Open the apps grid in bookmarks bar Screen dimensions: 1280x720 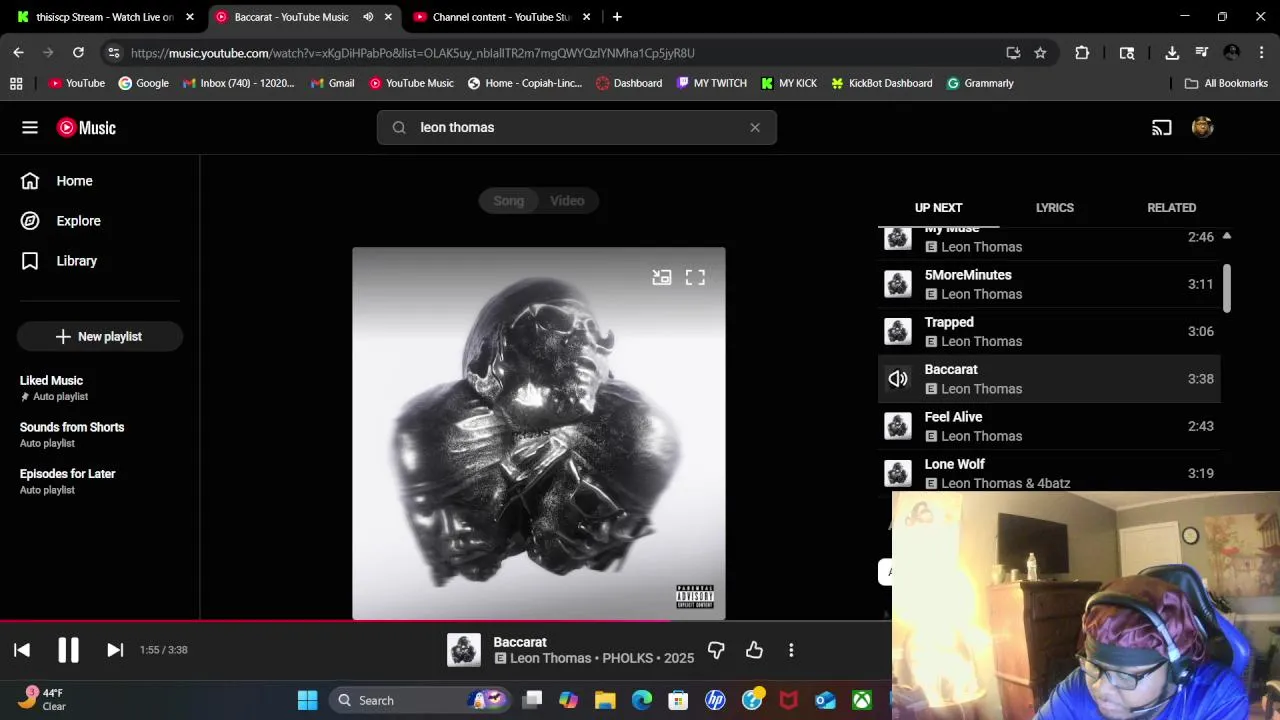[x=16, y=83]
